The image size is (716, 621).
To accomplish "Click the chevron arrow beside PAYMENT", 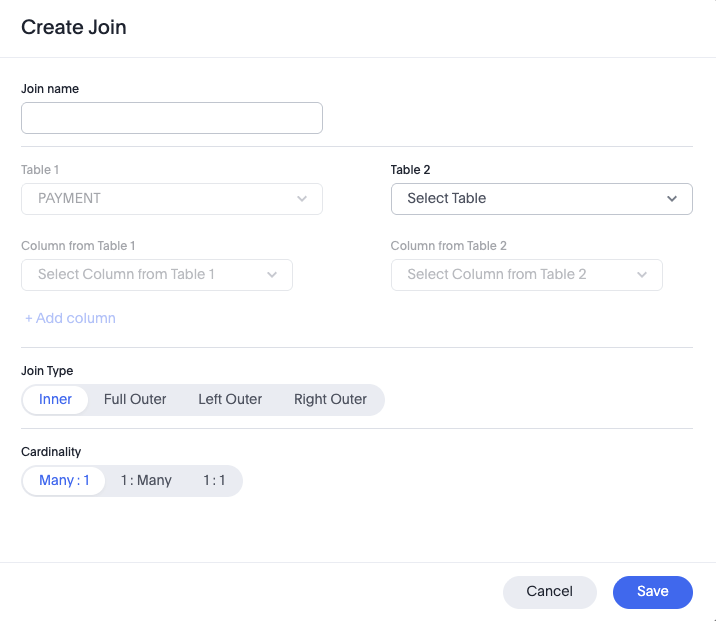I will pos(302,199).
